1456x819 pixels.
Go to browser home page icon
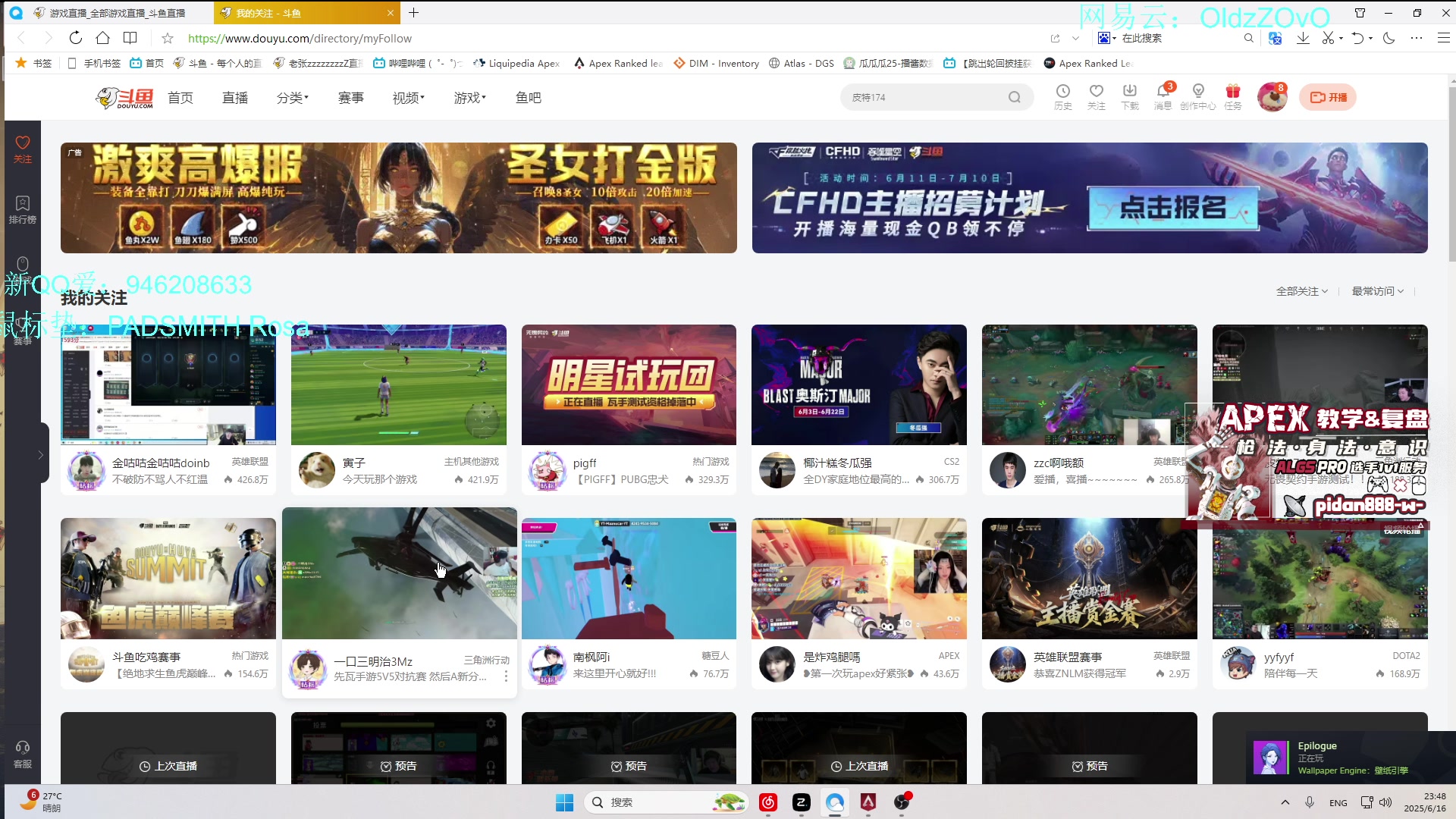102,38
